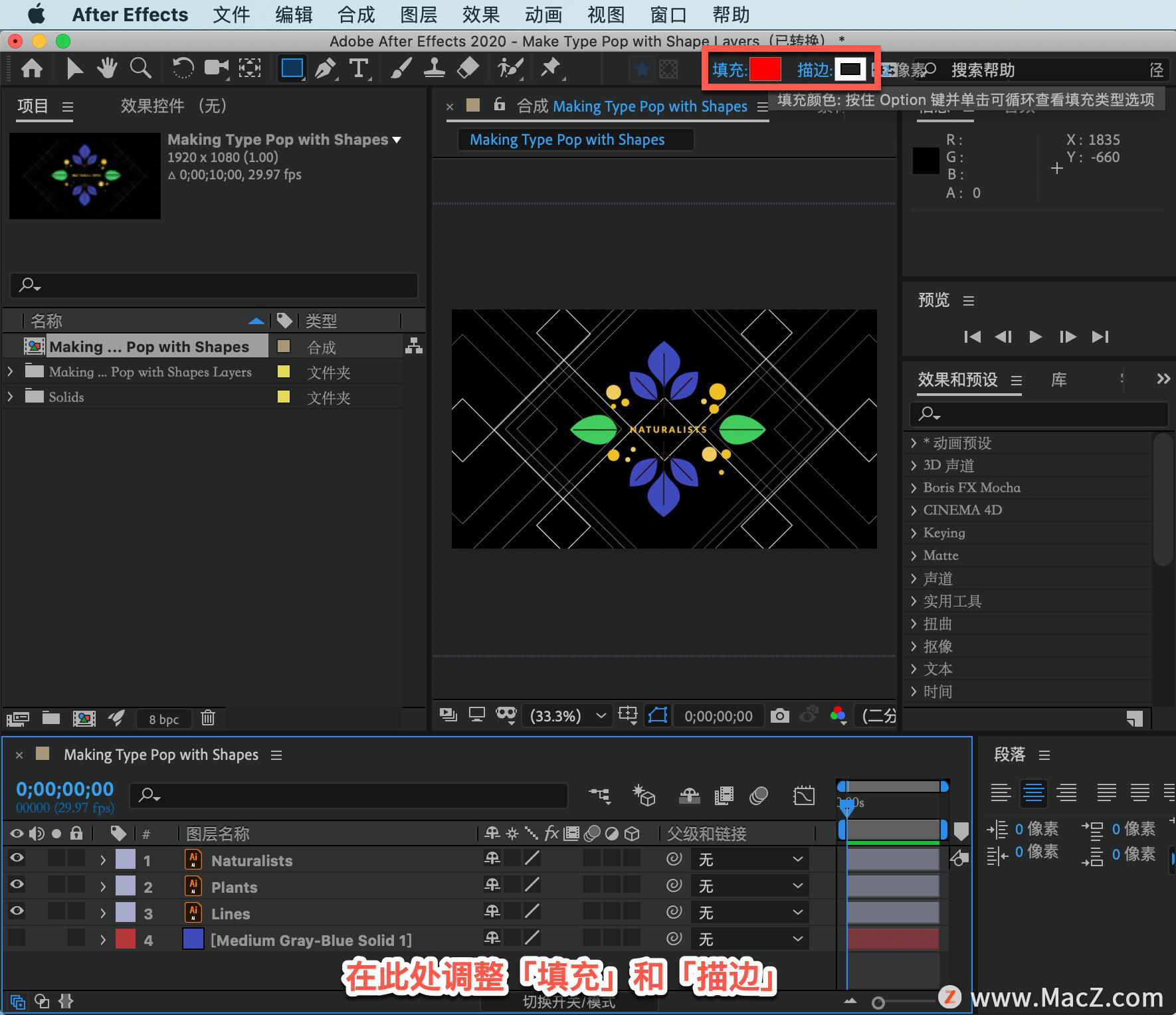Hide the Plants layer
1176x1015 pixels.
click(x=17, y=884)
